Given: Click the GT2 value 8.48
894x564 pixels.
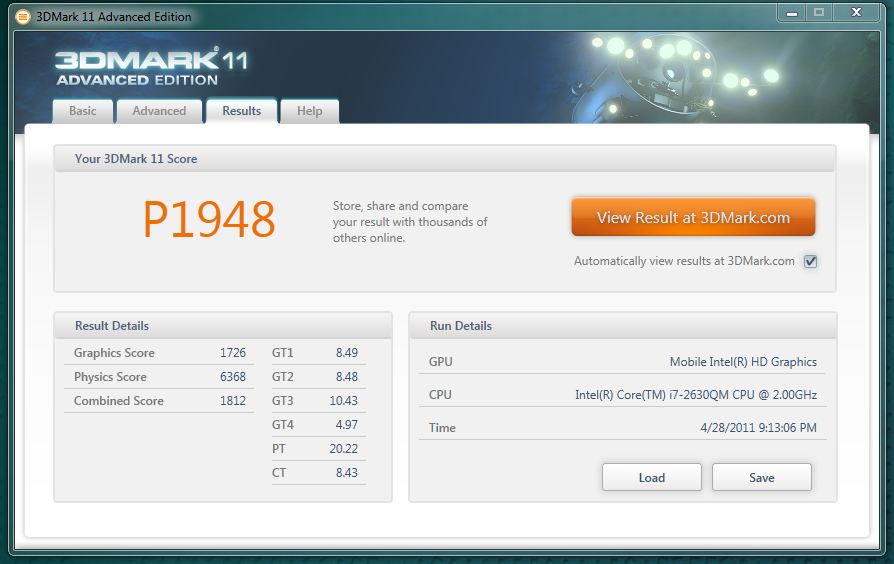Looking at the screenshot, I should 347,377.
